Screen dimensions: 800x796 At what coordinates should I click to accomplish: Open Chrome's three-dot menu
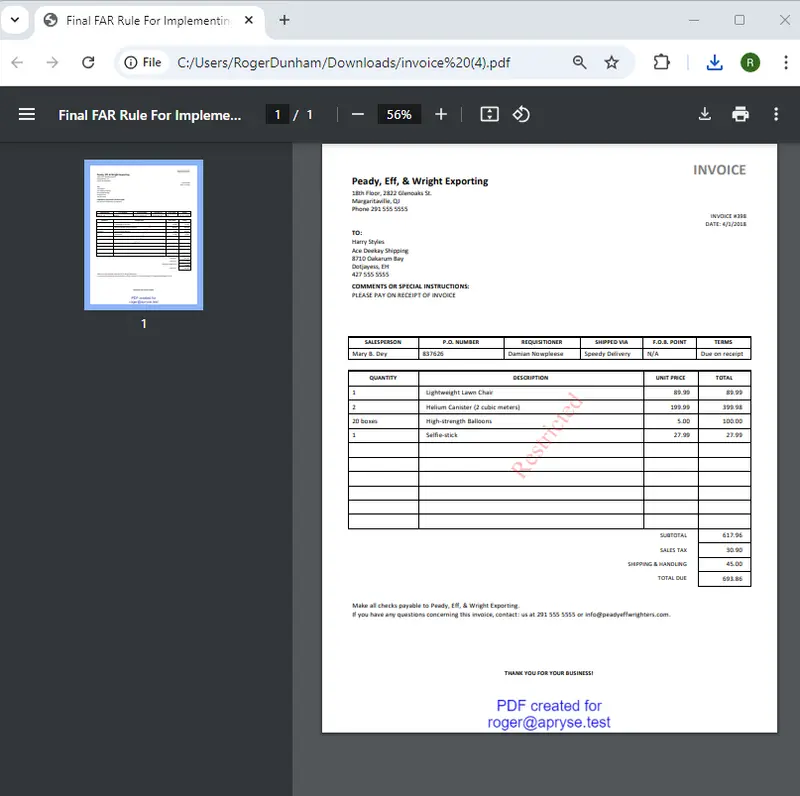click(x=786, y=62)
